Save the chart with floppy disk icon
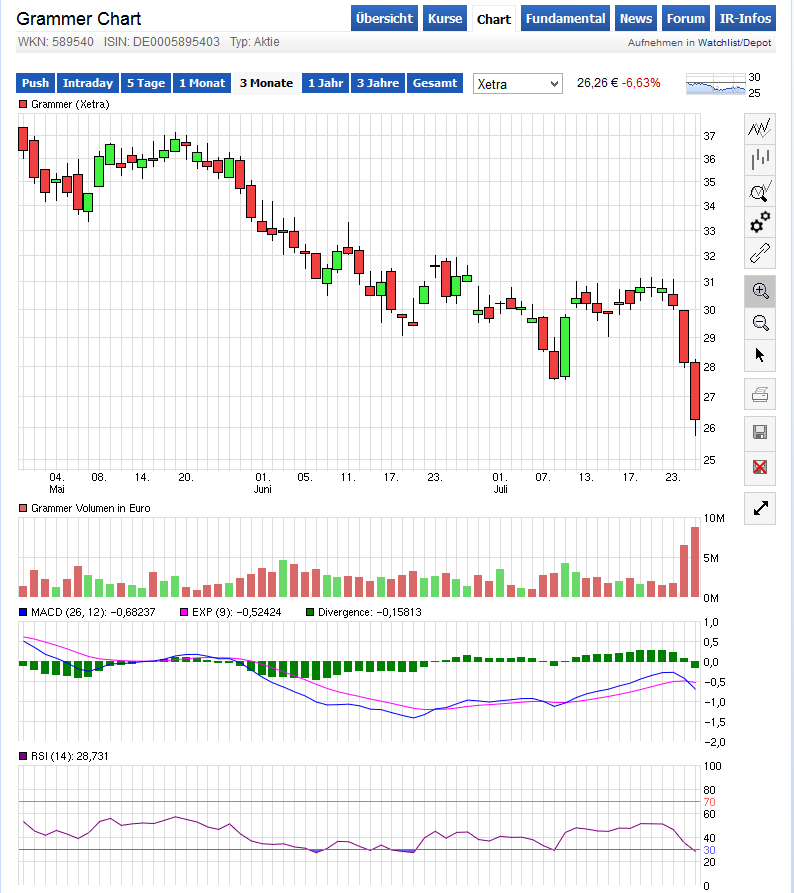The width and height of the screenshot is (794, 893). (x=760, y=432)
